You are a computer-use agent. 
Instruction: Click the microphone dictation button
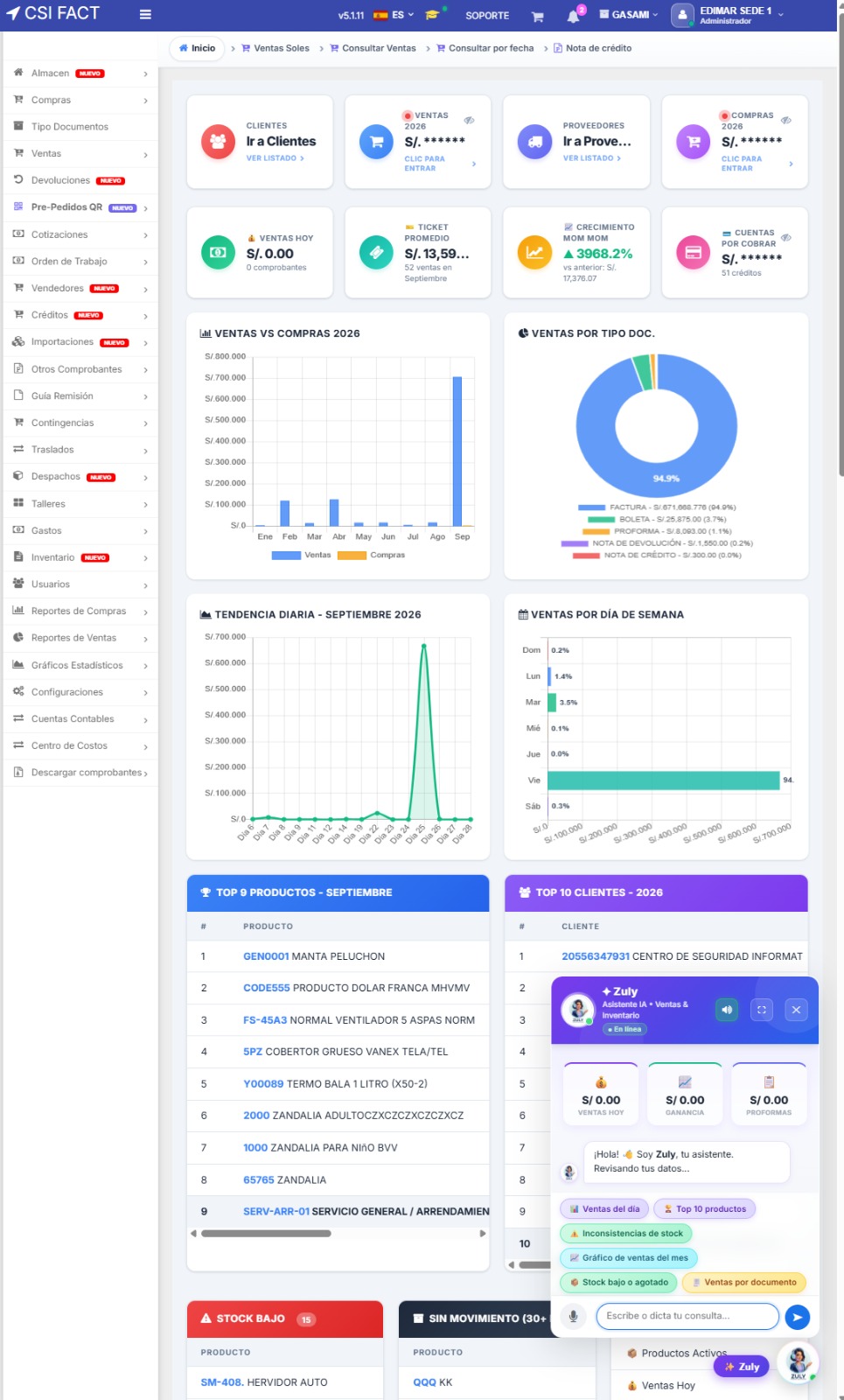pyautogui.click(x=573, y=1316)
